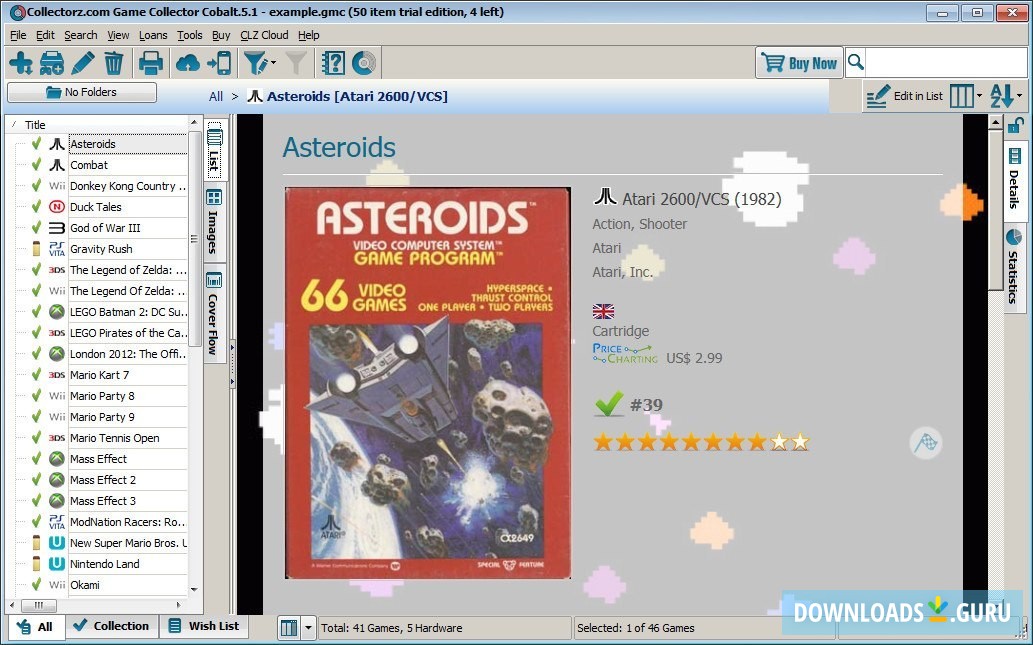Viewport: 1033px width, 645px height.
Task: Select Duck Tales in the game list
Action: click(96, 207)
